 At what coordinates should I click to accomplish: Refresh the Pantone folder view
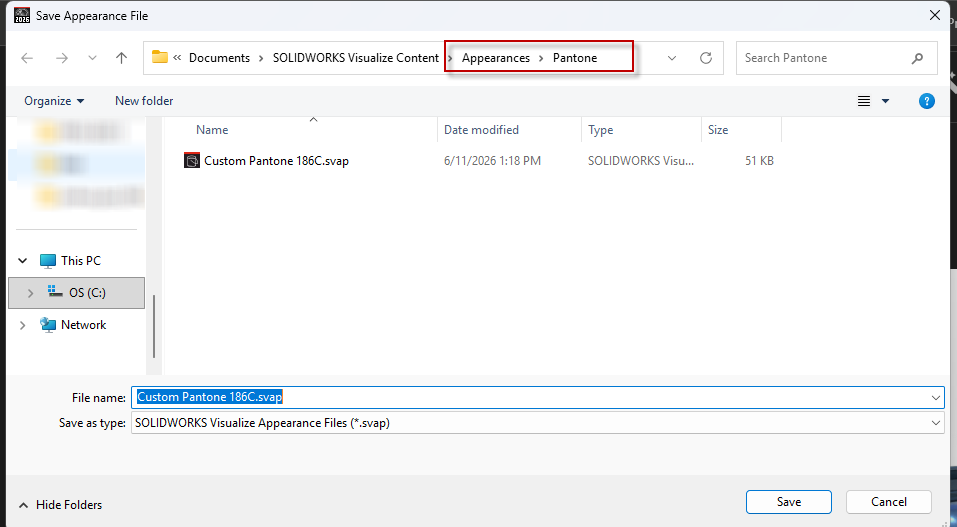tap(706, 58)
